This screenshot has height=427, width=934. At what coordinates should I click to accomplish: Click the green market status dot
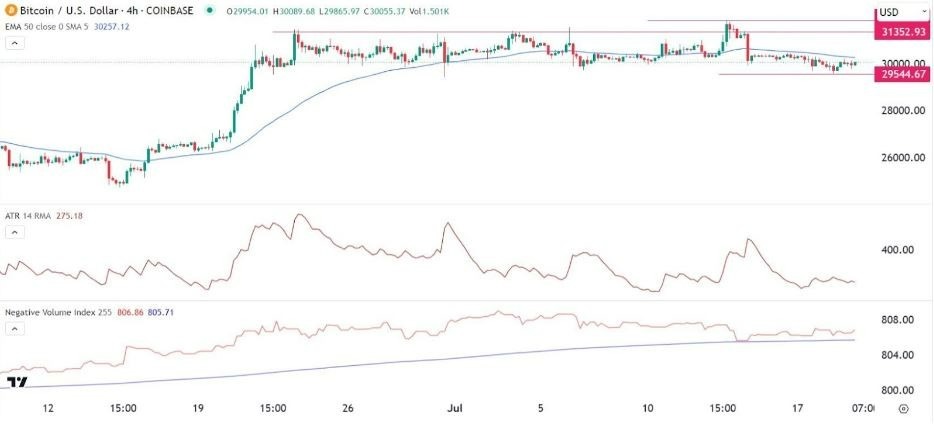209,10
